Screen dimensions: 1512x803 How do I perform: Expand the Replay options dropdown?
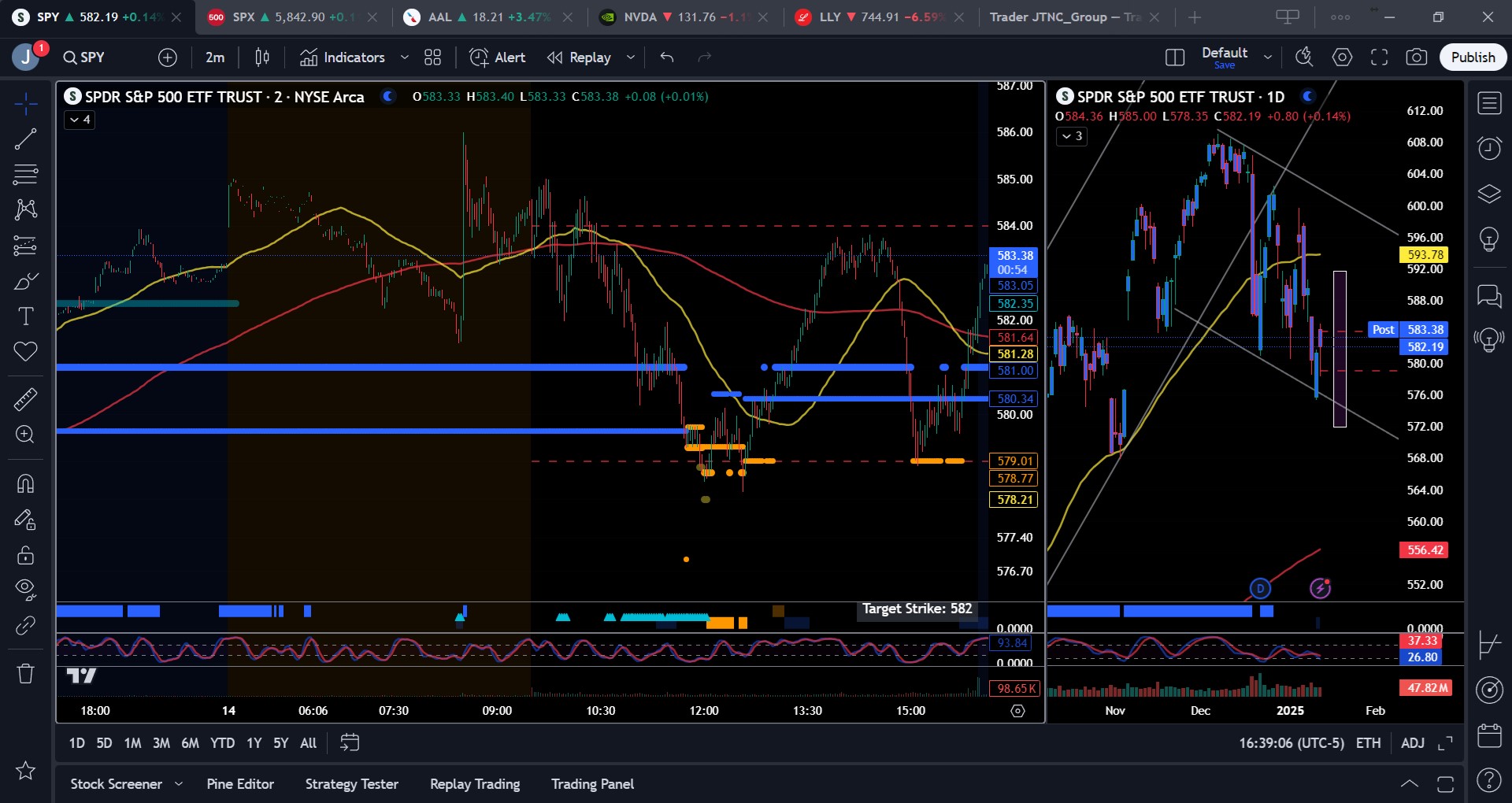[x=630, y=57]
